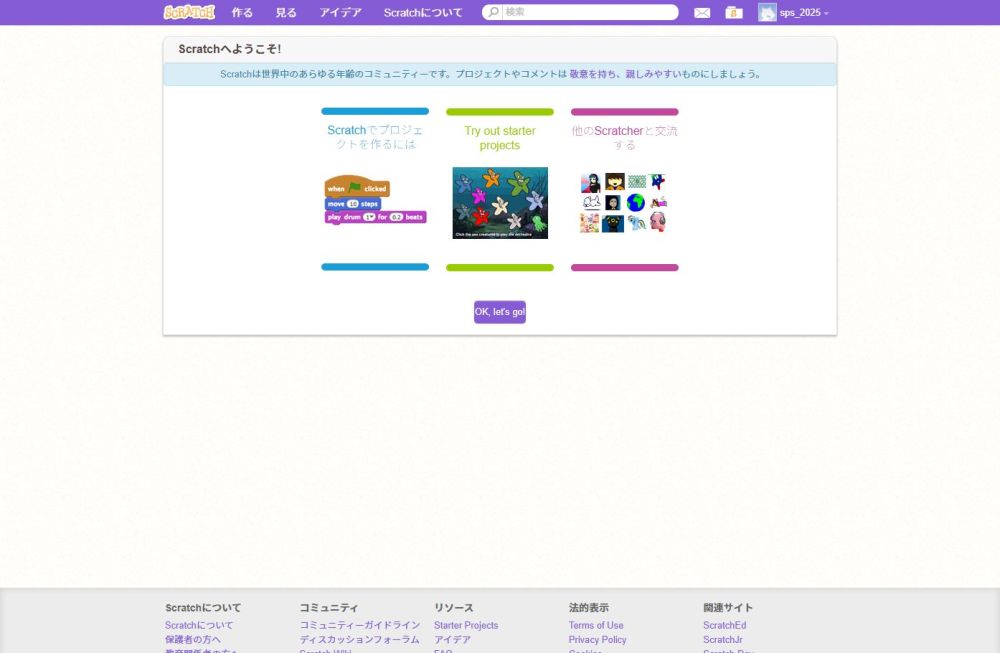Viewport: 1000px width, 653px height.
Task: Click the starfish starter project thumbnail
Action: click(500, 203)
